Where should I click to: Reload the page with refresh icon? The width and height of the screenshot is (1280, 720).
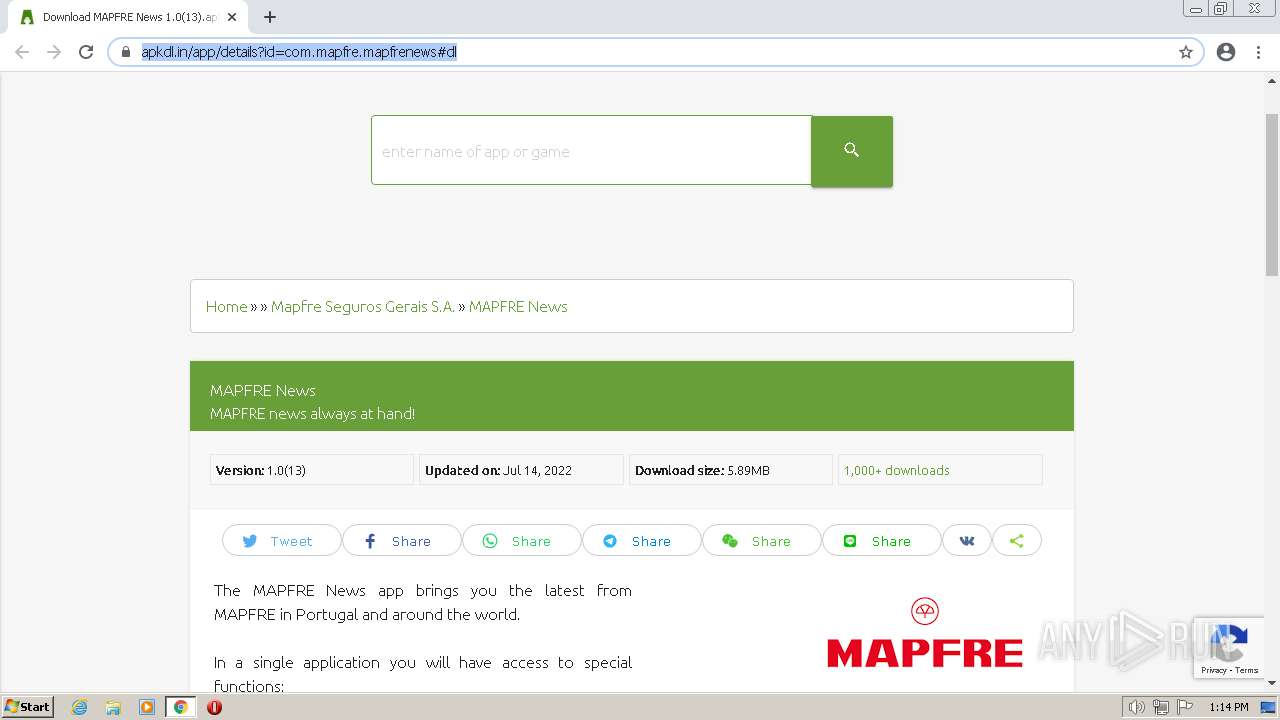[x=86, y=52]
